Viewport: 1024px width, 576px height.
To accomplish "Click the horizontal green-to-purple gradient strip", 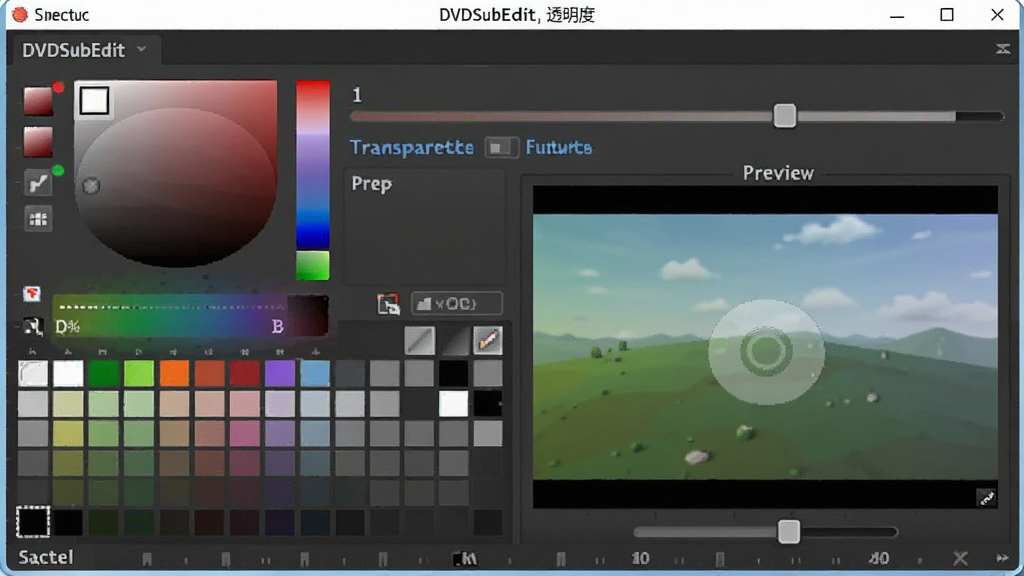I will [x=170, y=316].
